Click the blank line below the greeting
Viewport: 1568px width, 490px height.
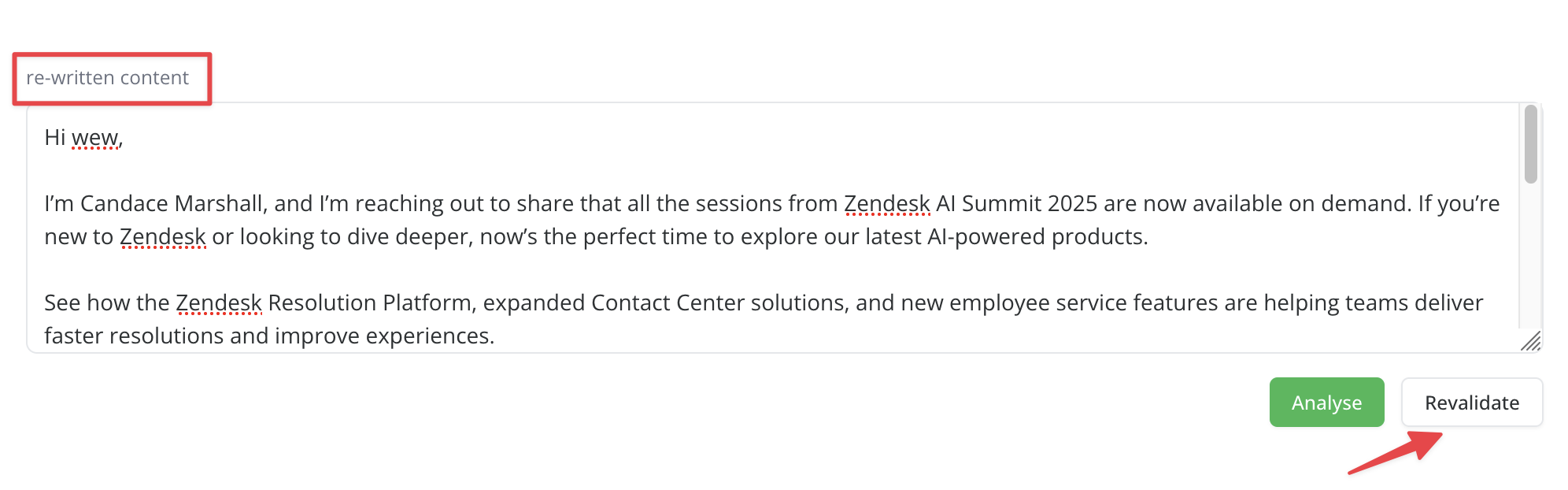tap(394, 171)
